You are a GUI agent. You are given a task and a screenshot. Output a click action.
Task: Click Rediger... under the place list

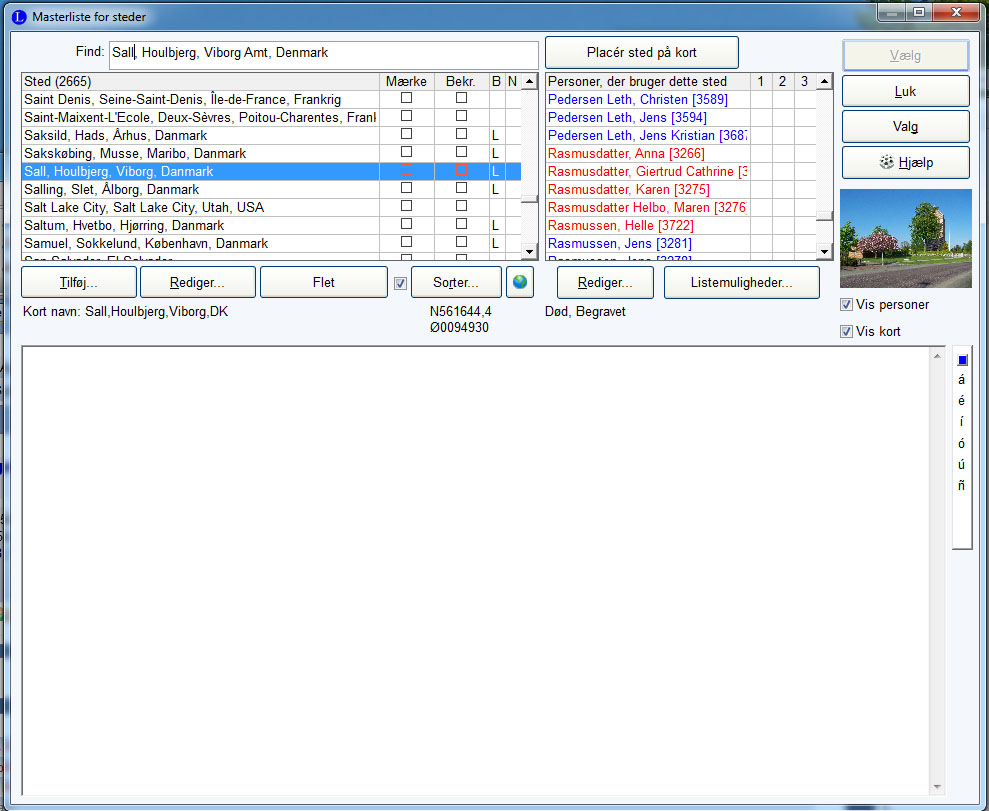[x=197, y=282]
